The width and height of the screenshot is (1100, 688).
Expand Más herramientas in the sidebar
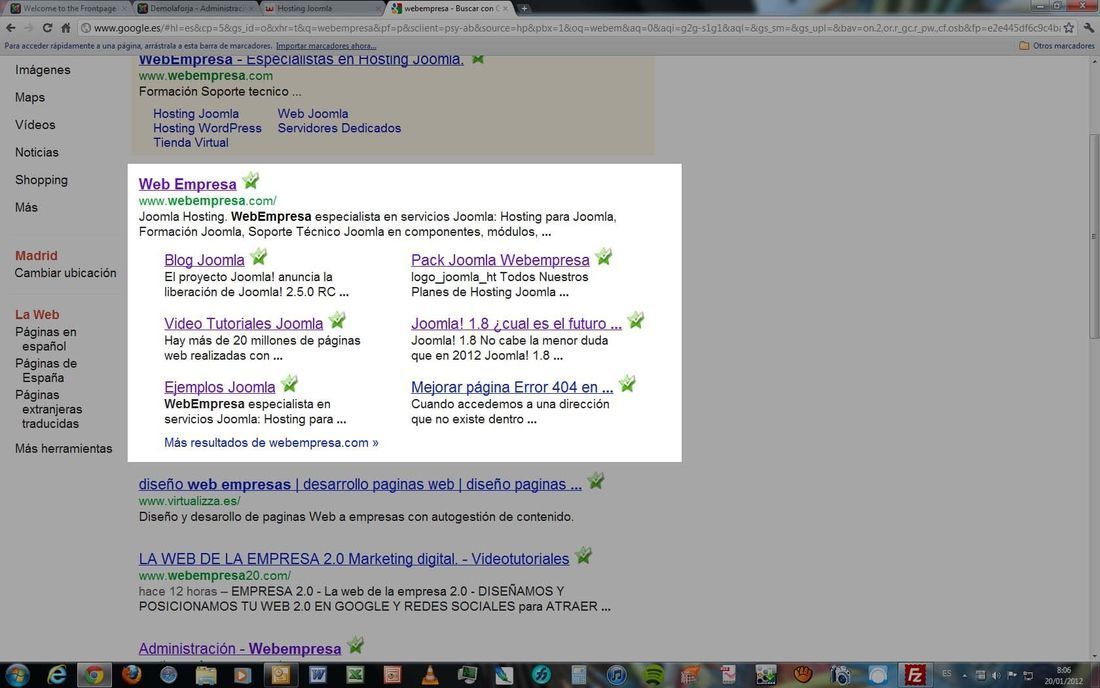pos(63,449)
